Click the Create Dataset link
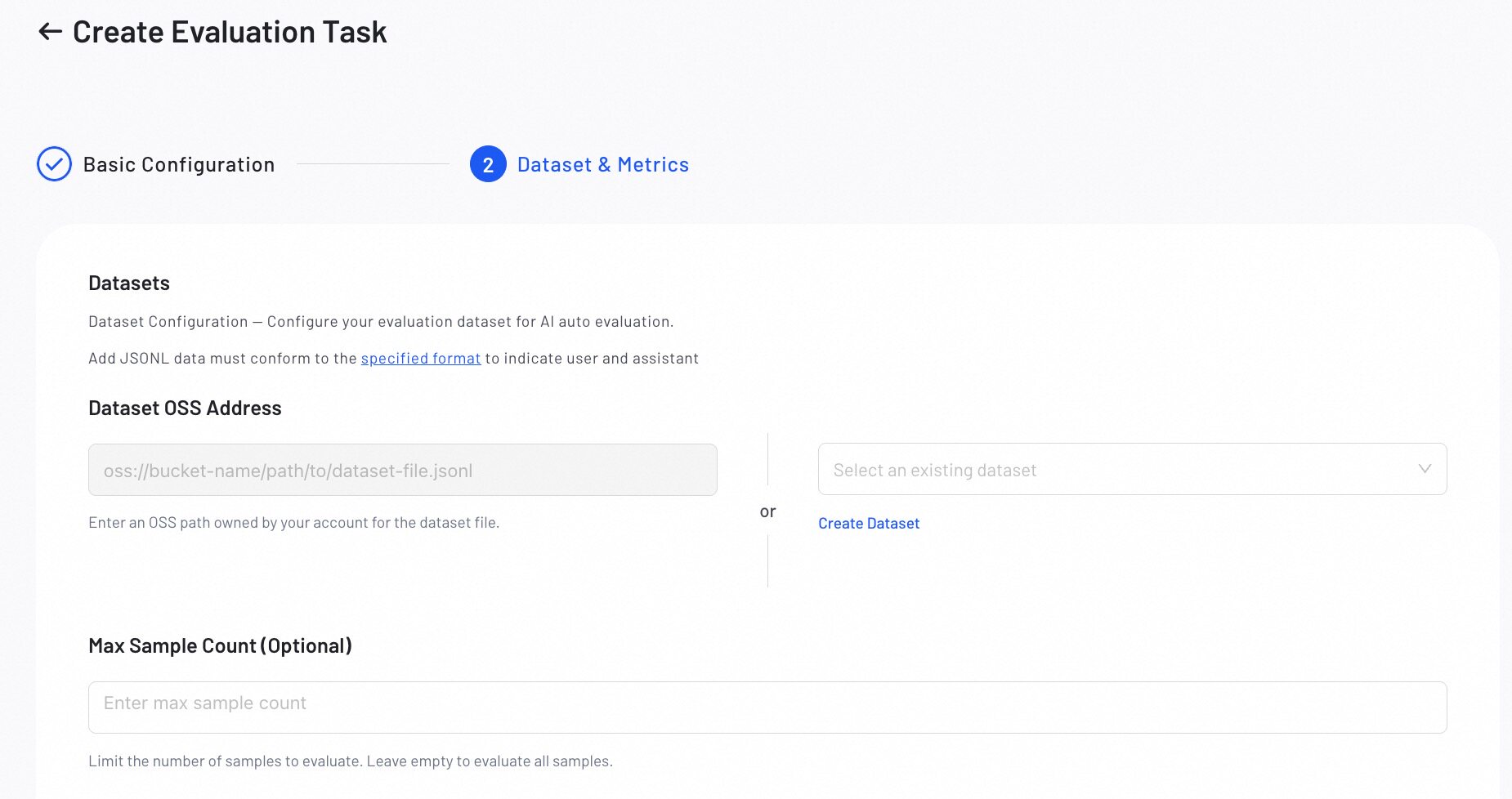Screen dimensions: 1512x799 (x=869, y=524)
